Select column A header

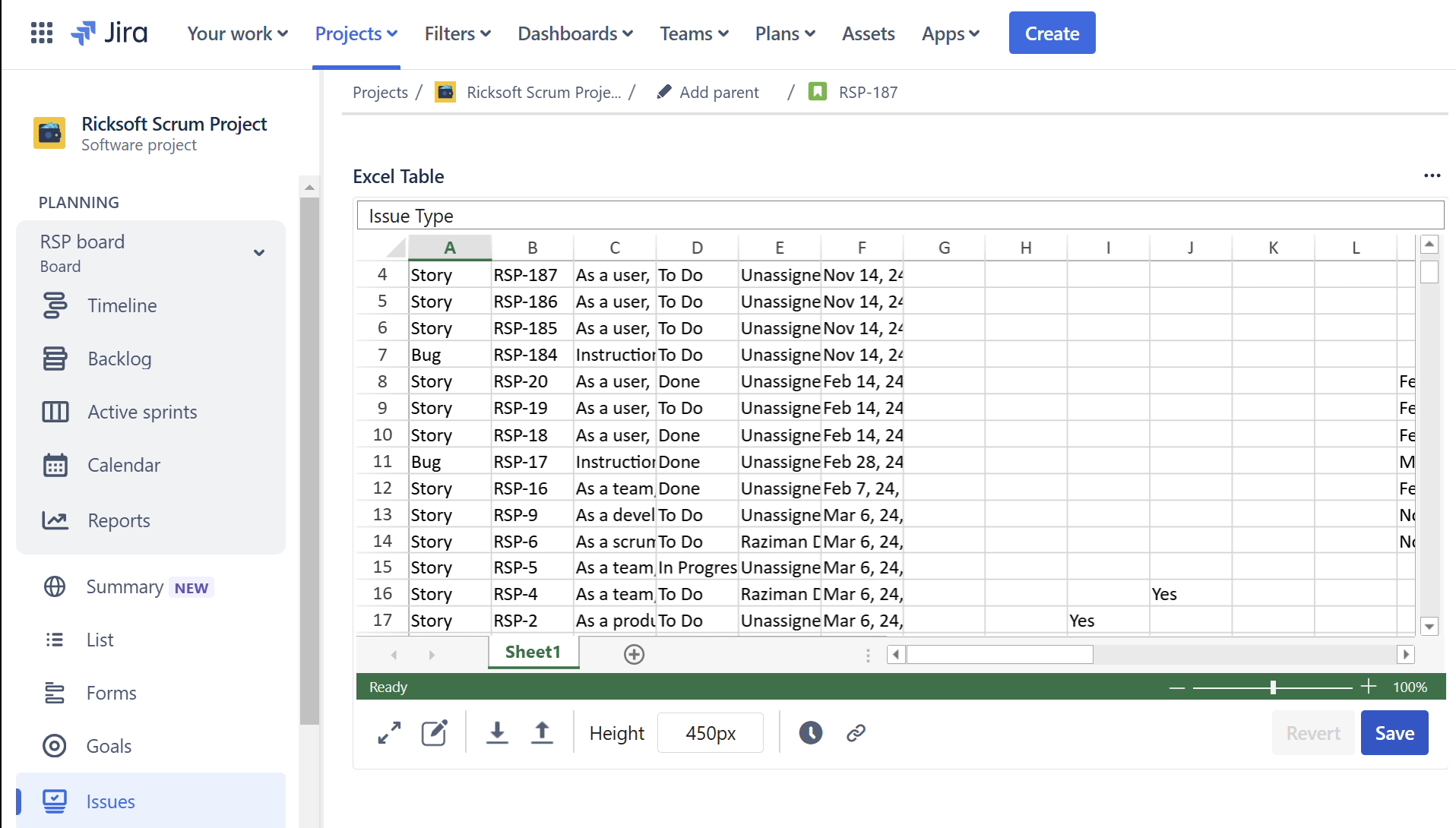pos(450,248)
